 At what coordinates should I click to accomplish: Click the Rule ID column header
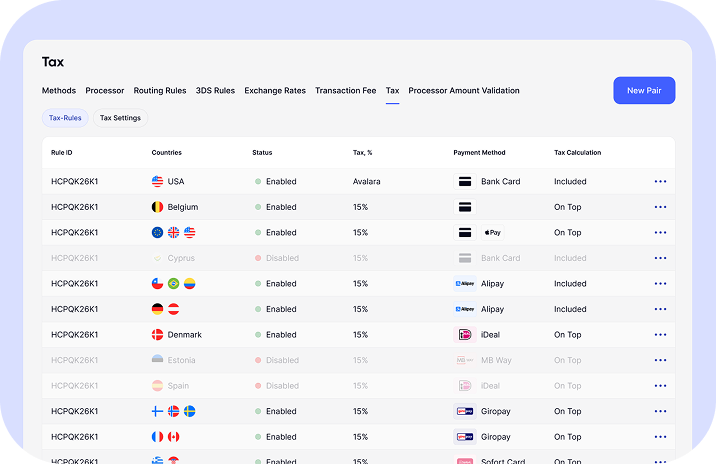(x=62, y=153)
